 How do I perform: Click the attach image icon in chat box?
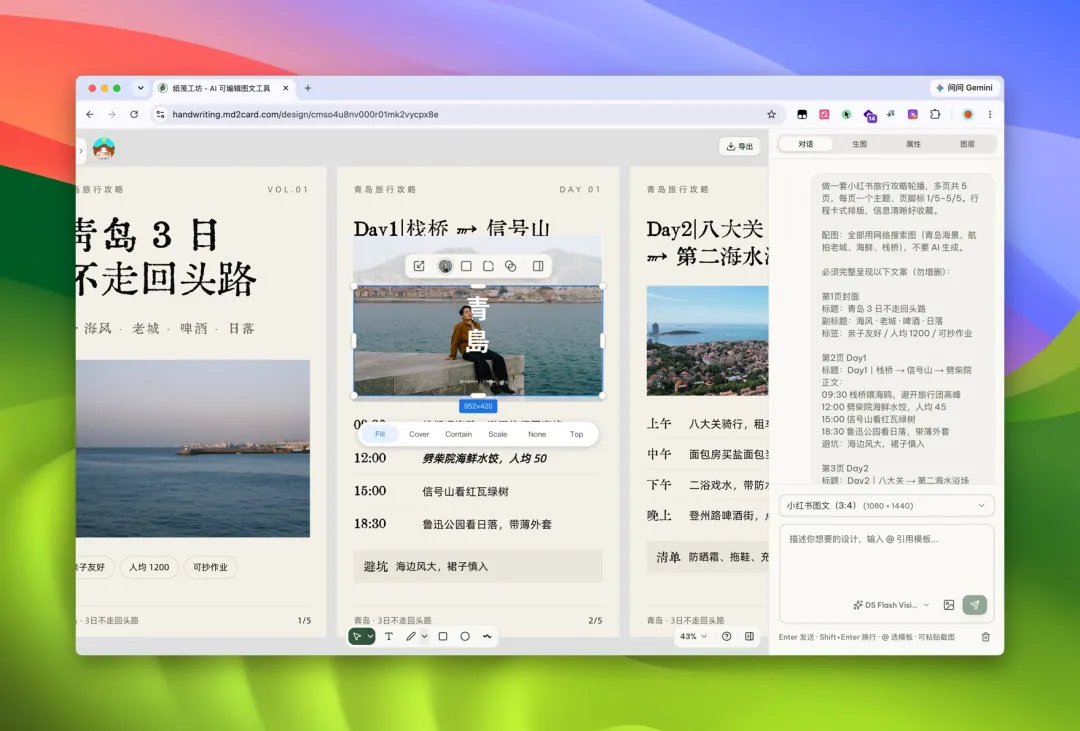(949, 605)
